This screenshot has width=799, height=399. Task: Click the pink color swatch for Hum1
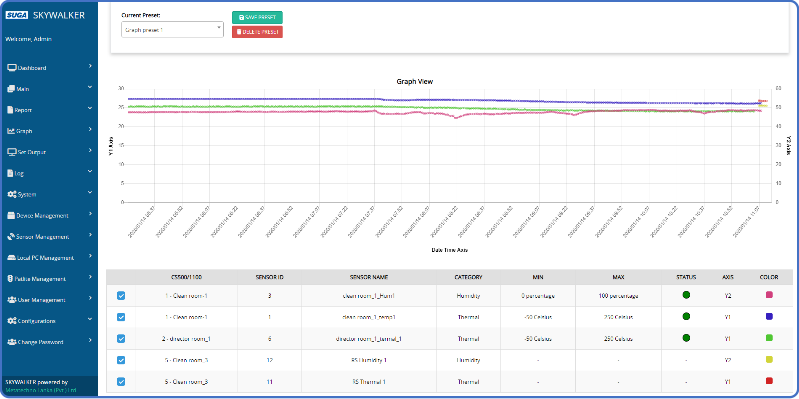tap(769, 295)
